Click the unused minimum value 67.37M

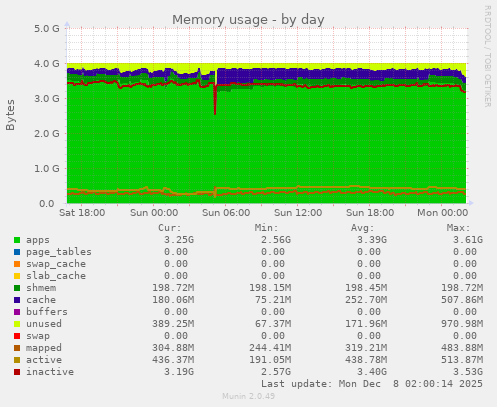coord(273,324)
